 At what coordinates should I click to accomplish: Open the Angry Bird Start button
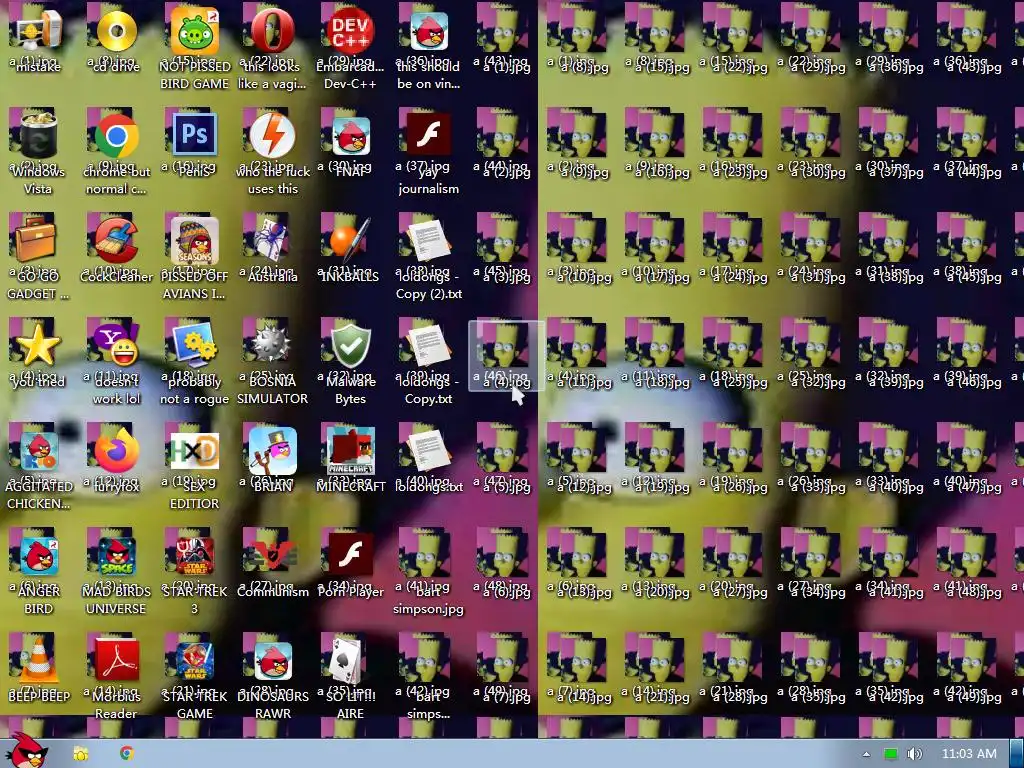pos(29,752)
